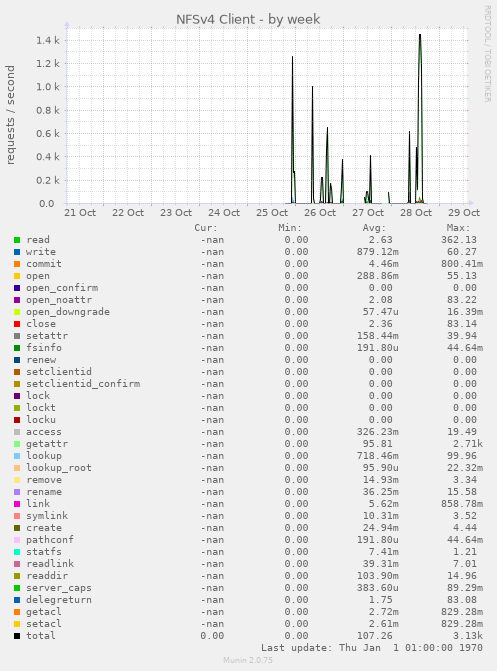Click the access legend label
Screen dimensions: 497x671
[44, 432]
